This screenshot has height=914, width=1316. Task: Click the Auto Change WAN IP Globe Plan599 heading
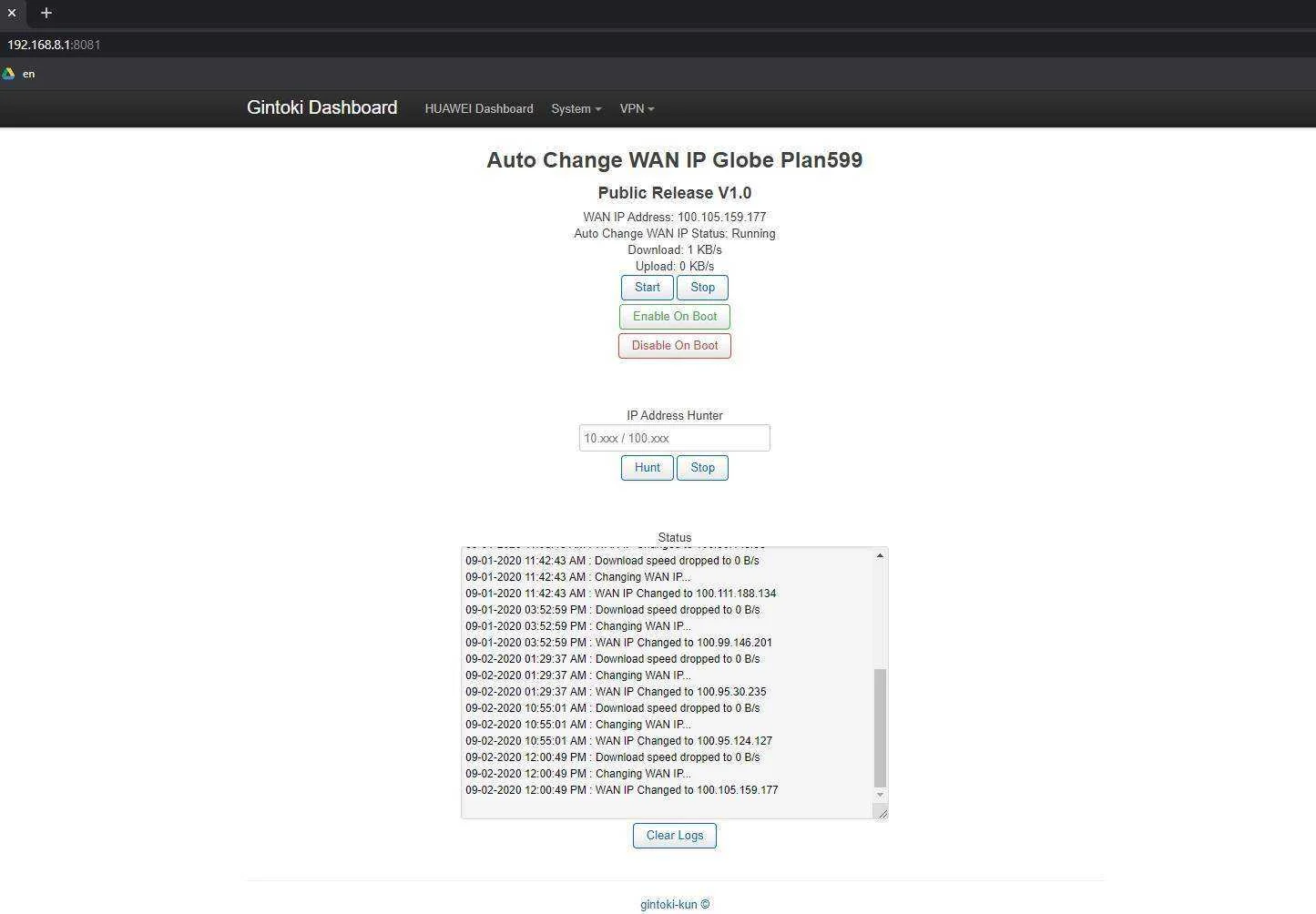point(675,160)
